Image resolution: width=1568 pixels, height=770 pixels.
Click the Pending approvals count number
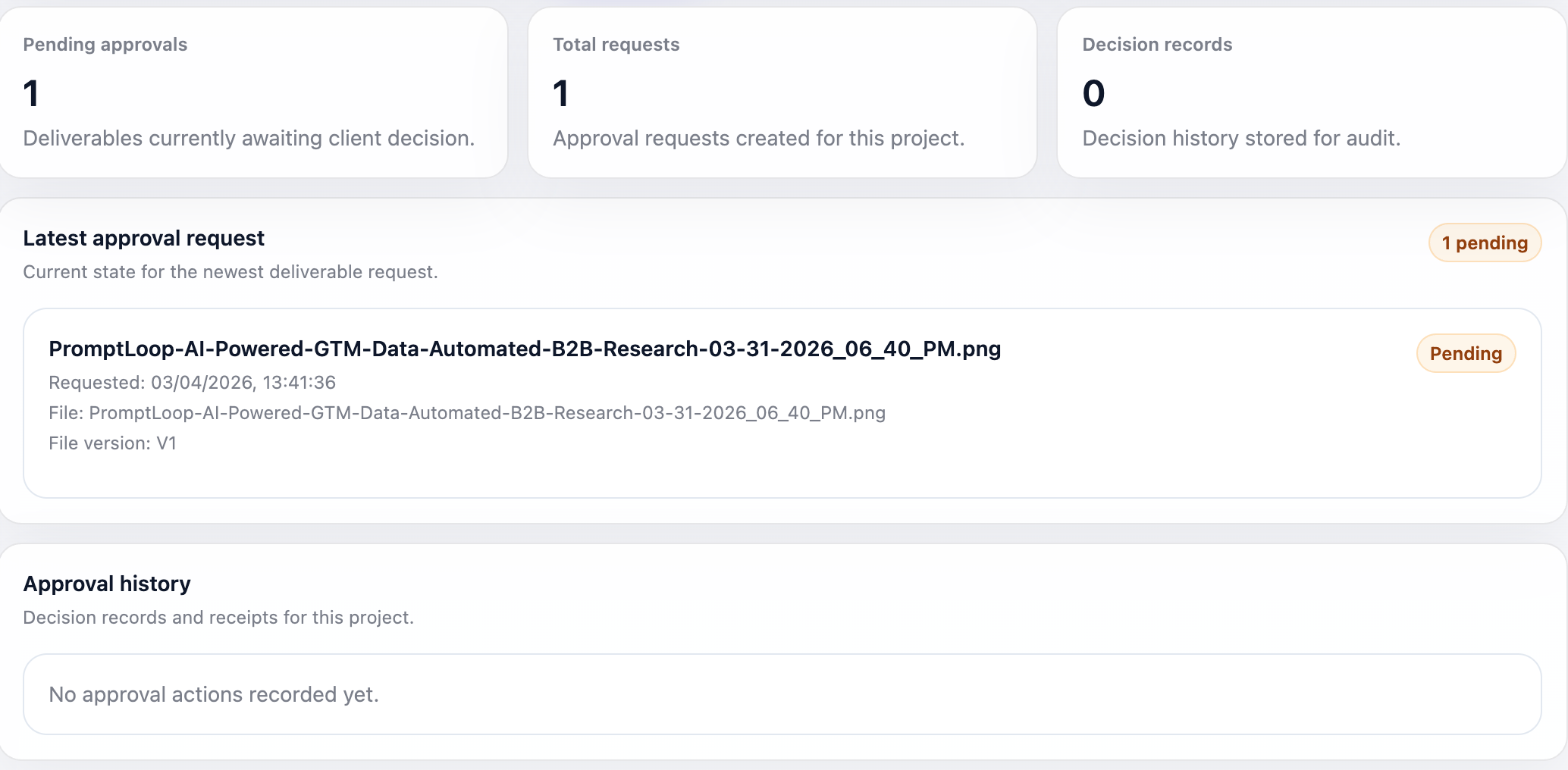coord(31,94)
